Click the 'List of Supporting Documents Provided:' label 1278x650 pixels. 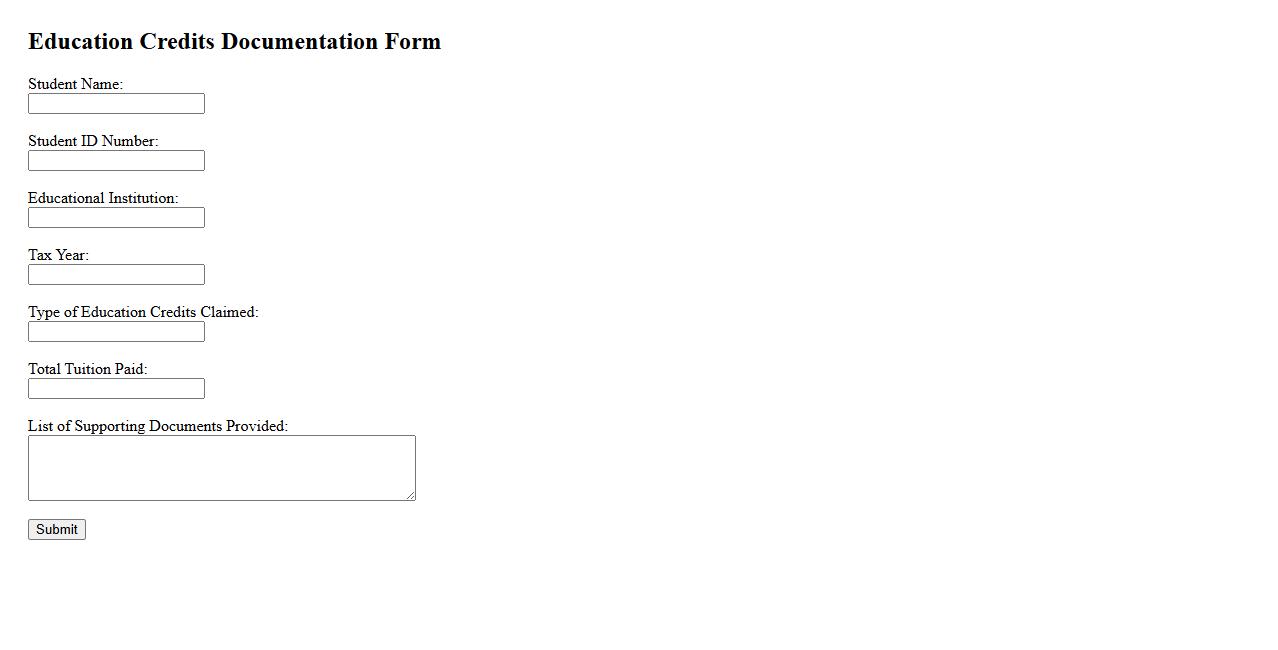coord(158,426)
